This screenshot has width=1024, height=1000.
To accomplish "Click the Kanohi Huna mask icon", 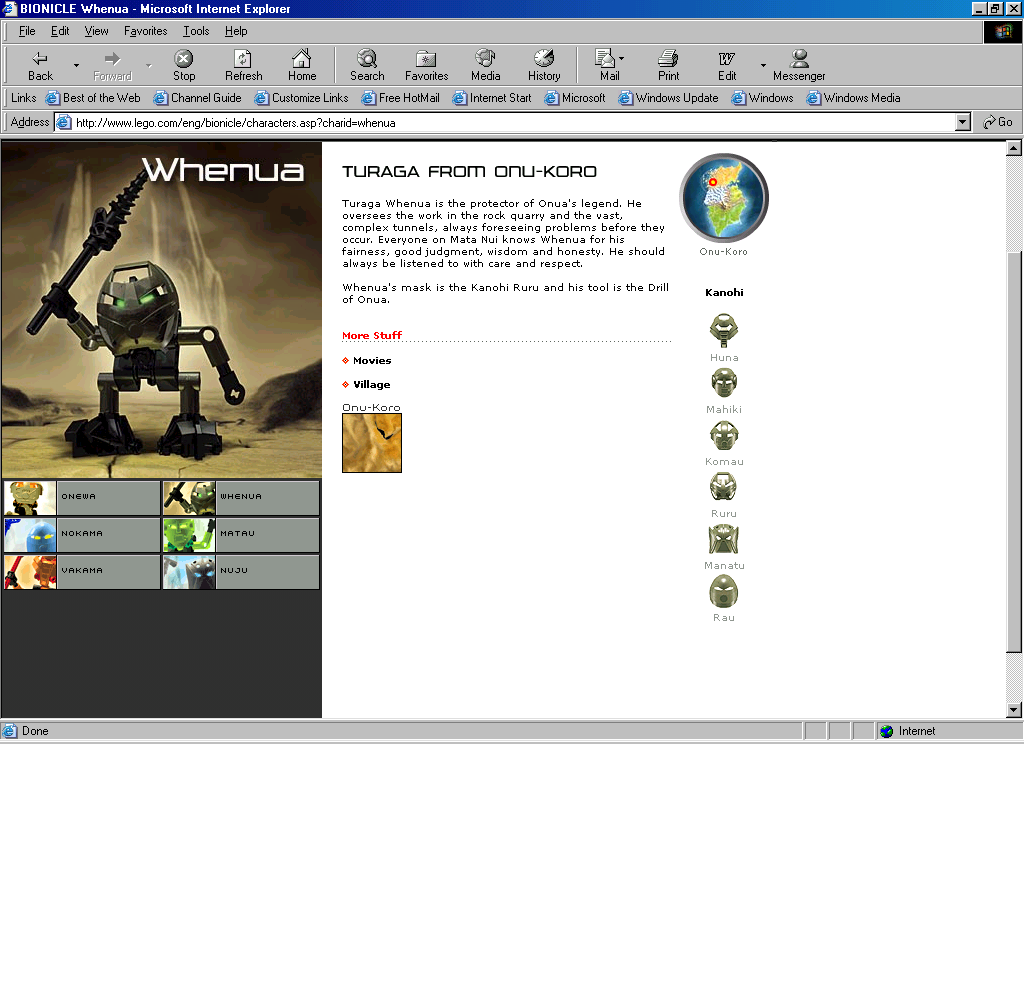I will click(724, 329).
